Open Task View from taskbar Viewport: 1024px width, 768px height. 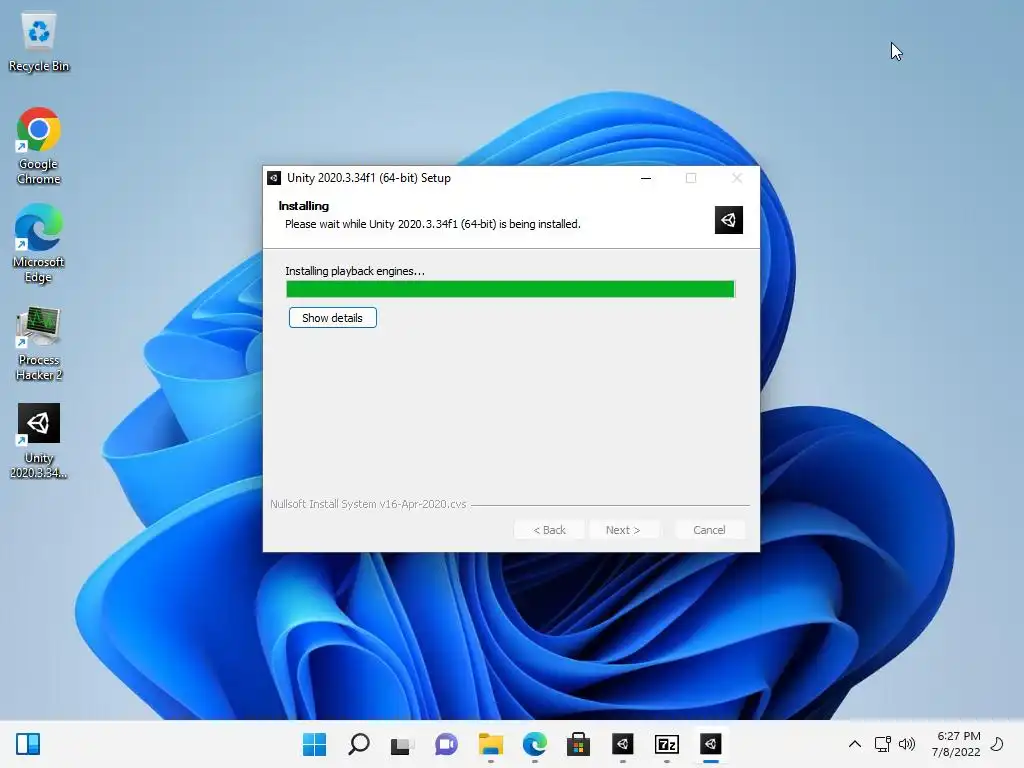click(402, 744)
